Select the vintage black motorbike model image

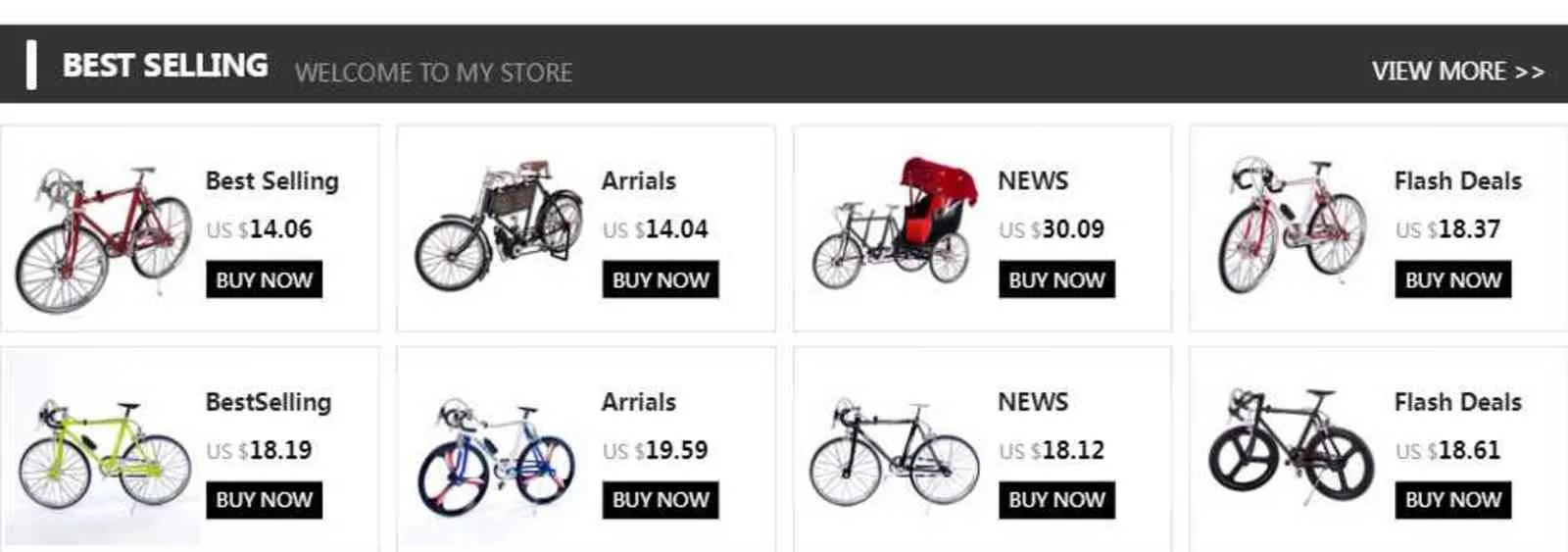point(498,226)
